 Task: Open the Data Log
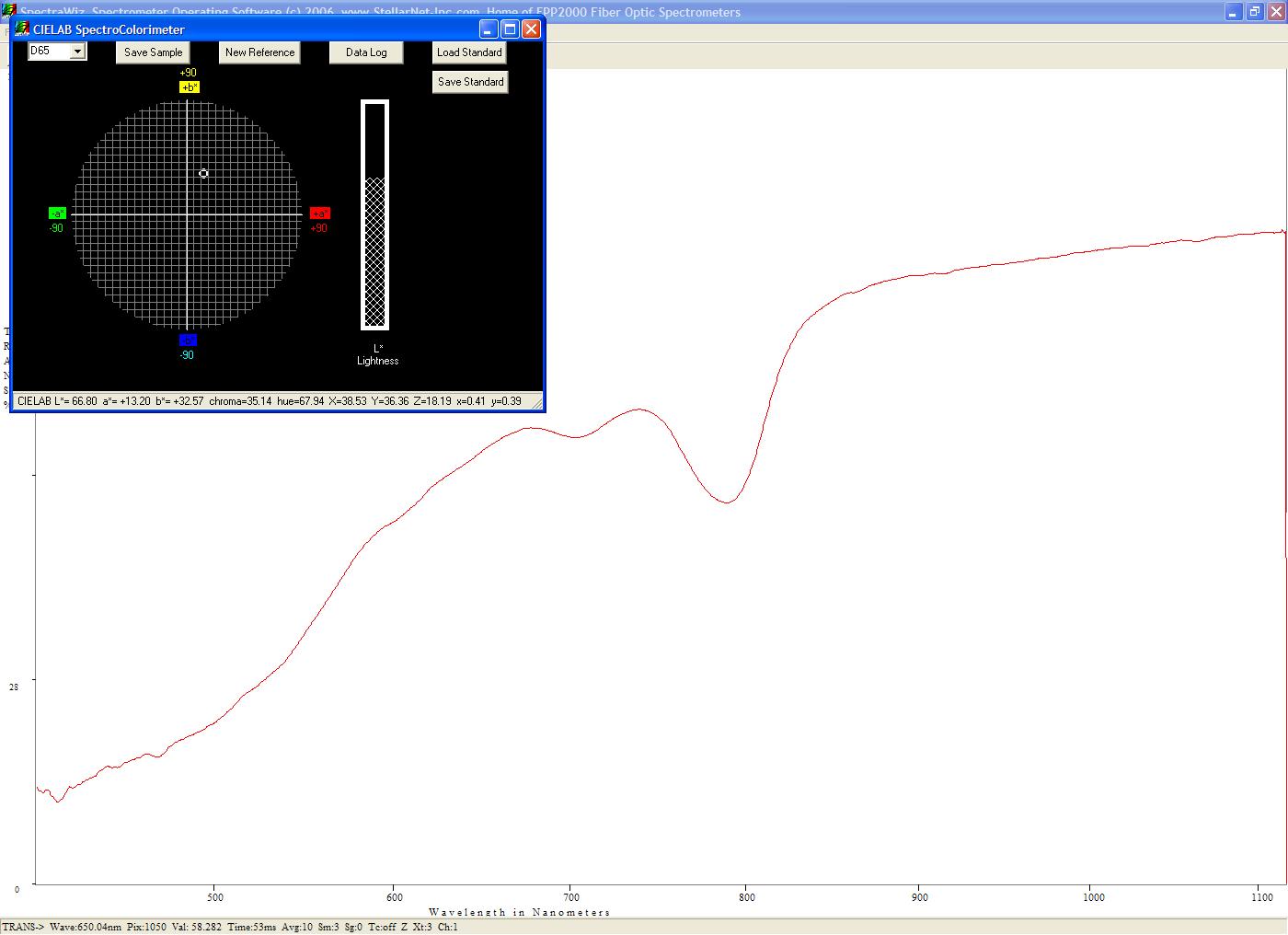coord(366,52)
